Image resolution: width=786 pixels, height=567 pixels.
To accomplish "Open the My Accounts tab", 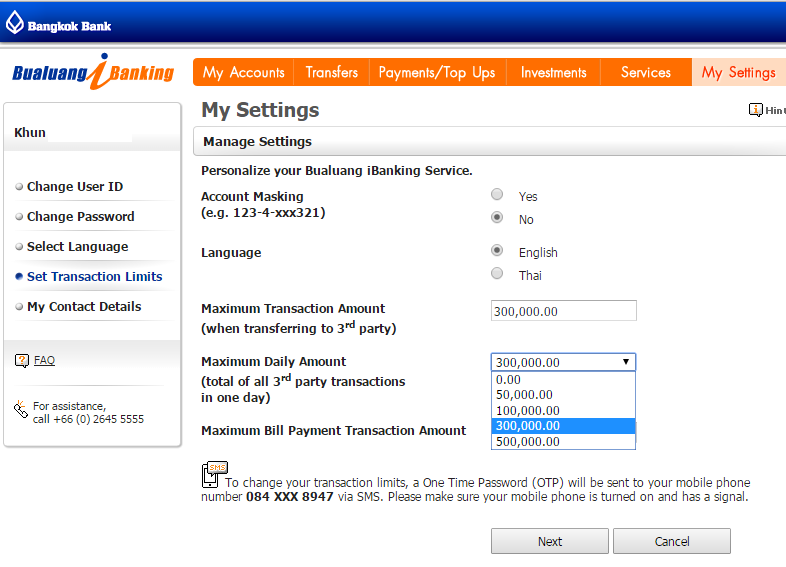I will [244, 72].
